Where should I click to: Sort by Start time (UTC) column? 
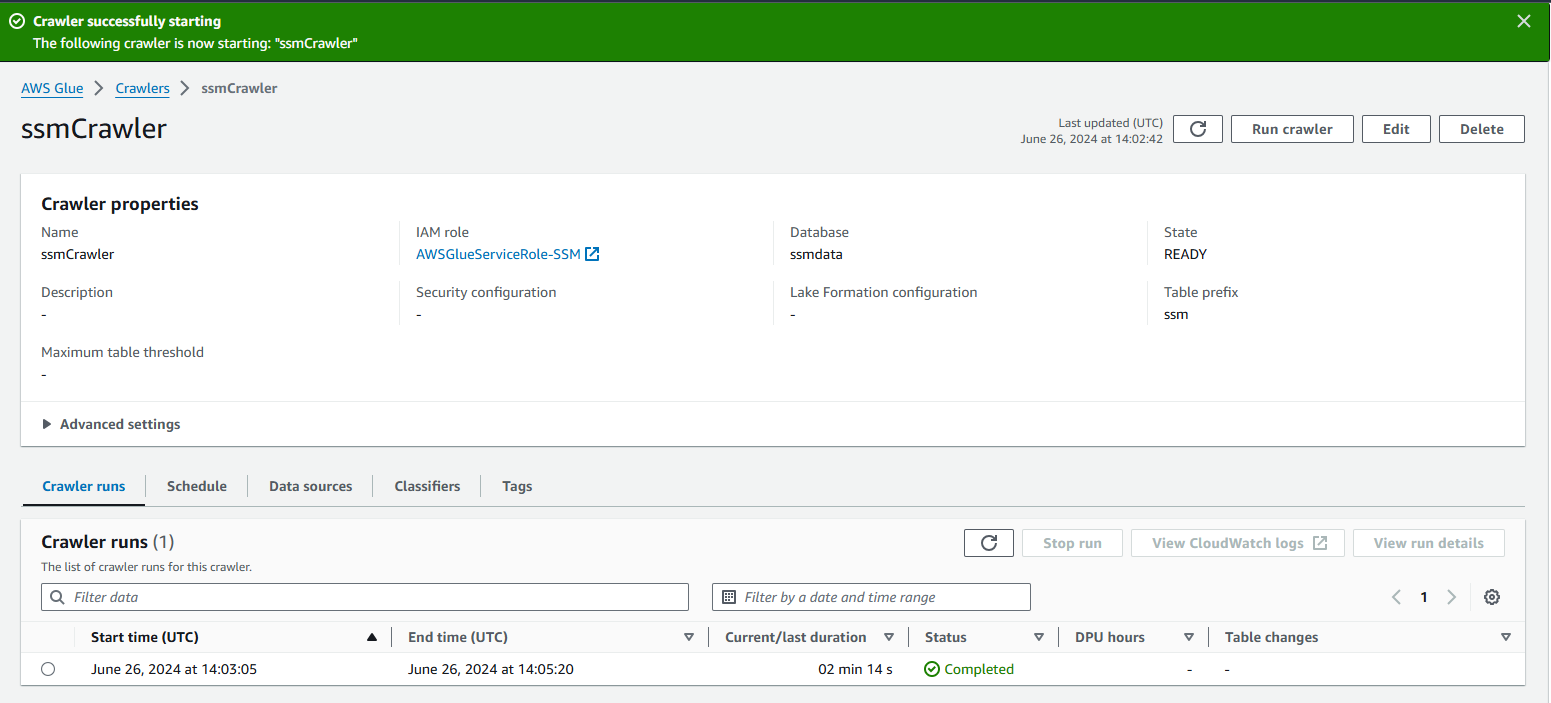372,637
